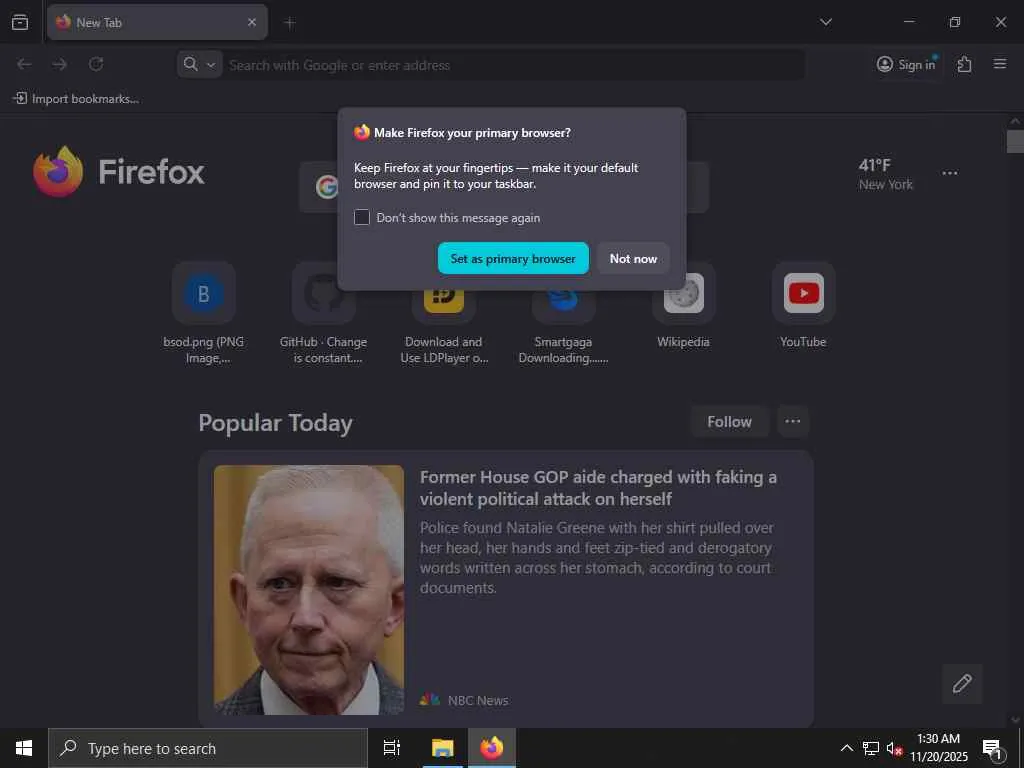1024x768 pixels.
Task: Go back with the back arrow
Action: [24, 64]
